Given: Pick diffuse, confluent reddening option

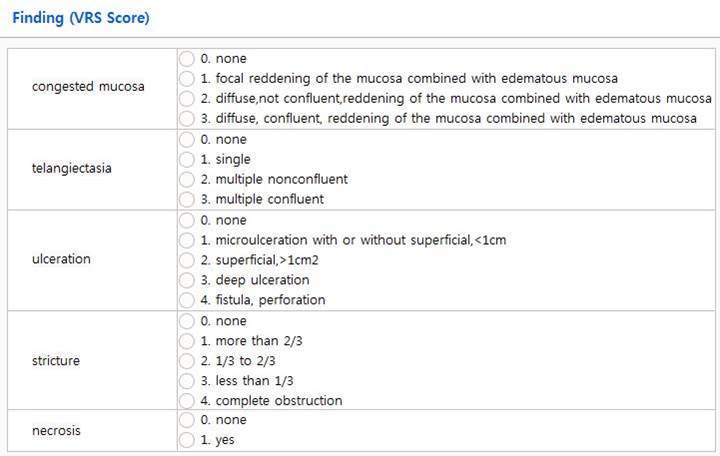Looking at the screenshot, I should (x=187, y=118).
